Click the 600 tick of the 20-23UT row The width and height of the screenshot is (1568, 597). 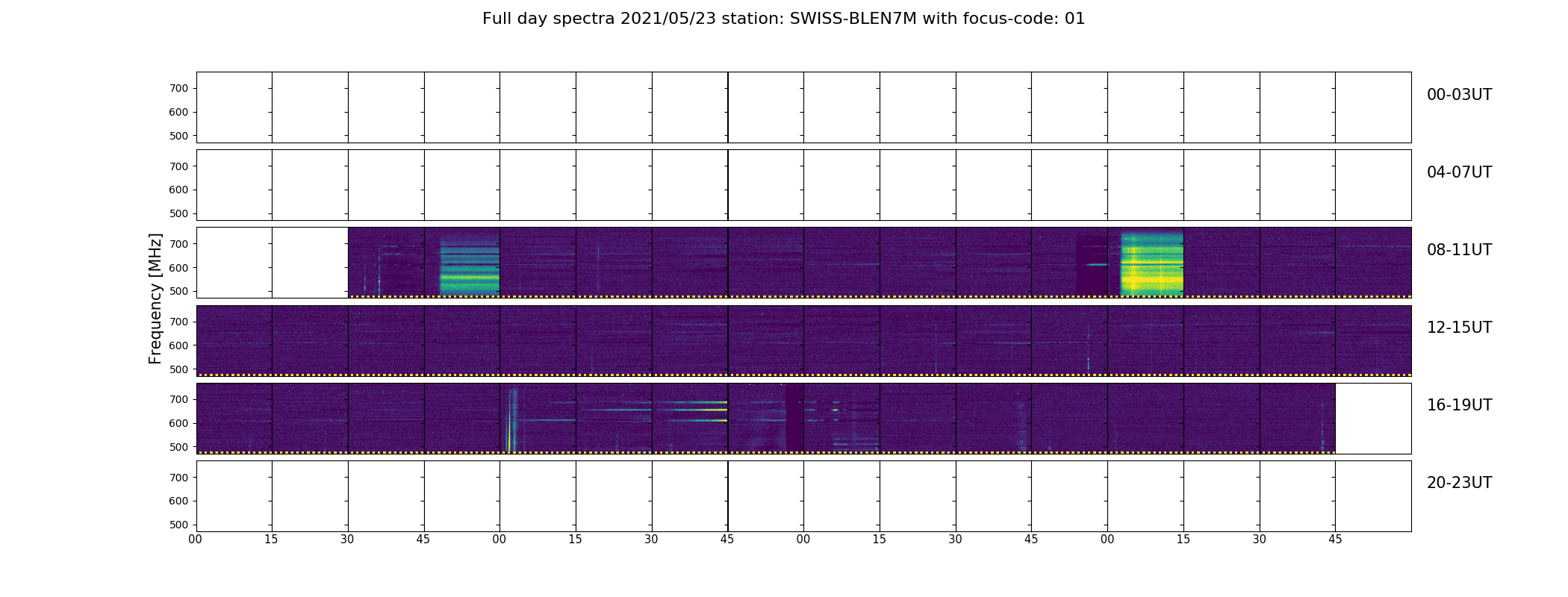pyautogui.click(x=178, y=501)
